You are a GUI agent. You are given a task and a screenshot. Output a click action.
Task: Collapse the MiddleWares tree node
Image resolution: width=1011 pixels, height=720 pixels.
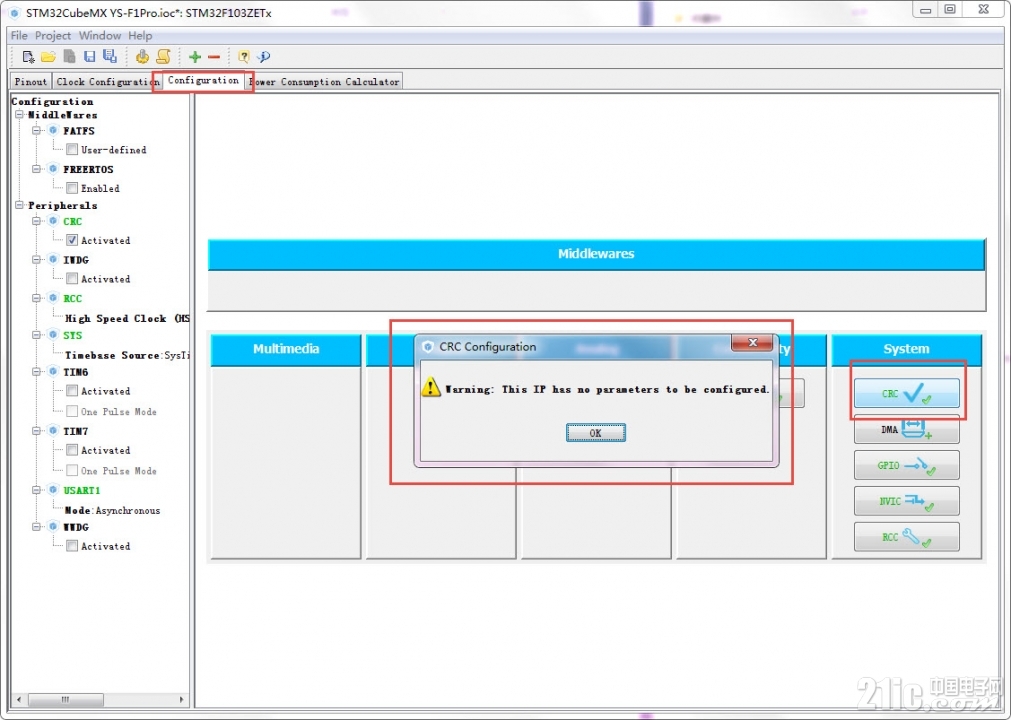(19, 115)
